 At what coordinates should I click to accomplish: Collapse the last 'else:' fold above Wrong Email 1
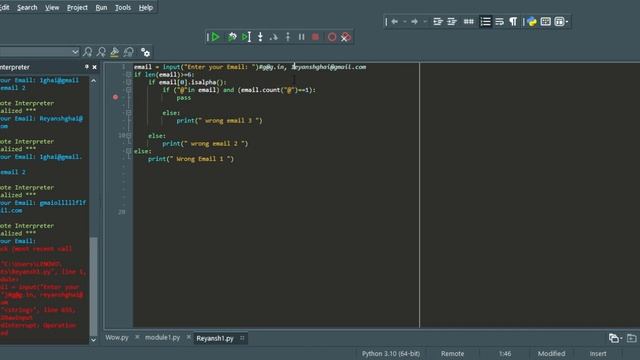coord(129,151)
